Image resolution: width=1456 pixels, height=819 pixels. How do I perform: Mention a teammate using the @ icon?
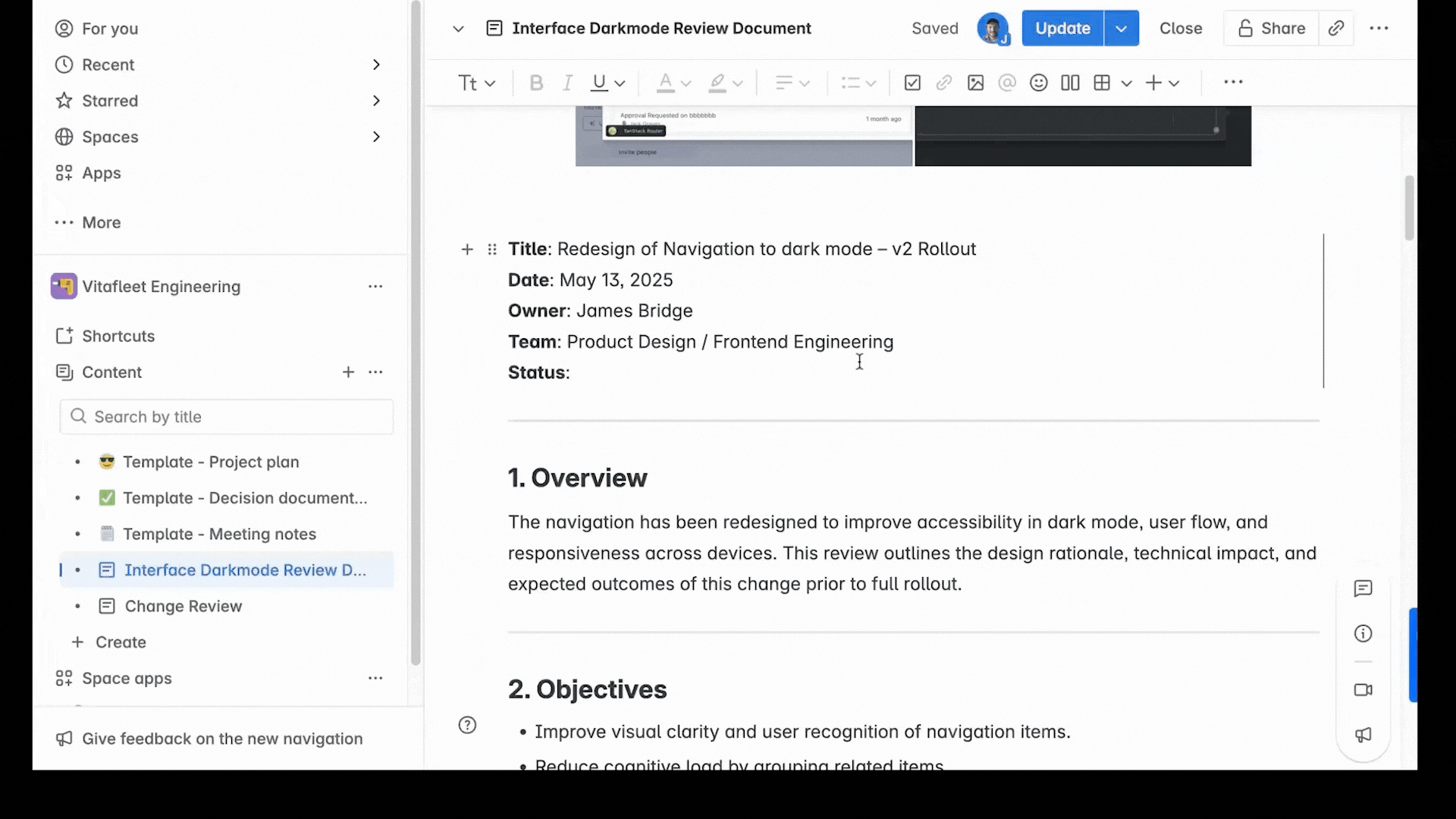click(x=1007, y=83)
